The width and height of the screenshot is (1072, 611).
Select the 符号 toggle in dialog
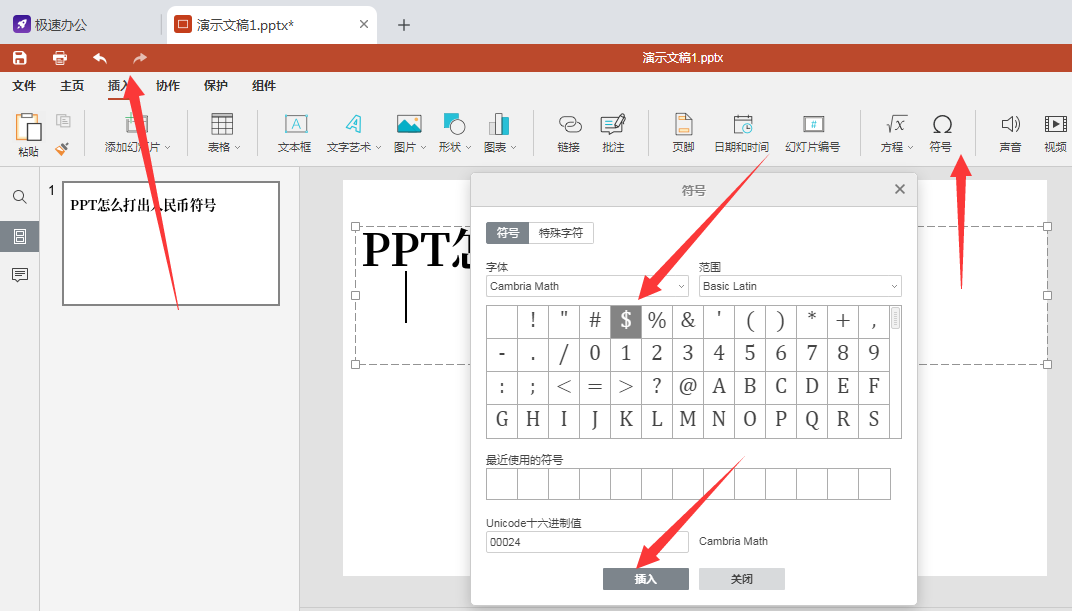[507, 233]
